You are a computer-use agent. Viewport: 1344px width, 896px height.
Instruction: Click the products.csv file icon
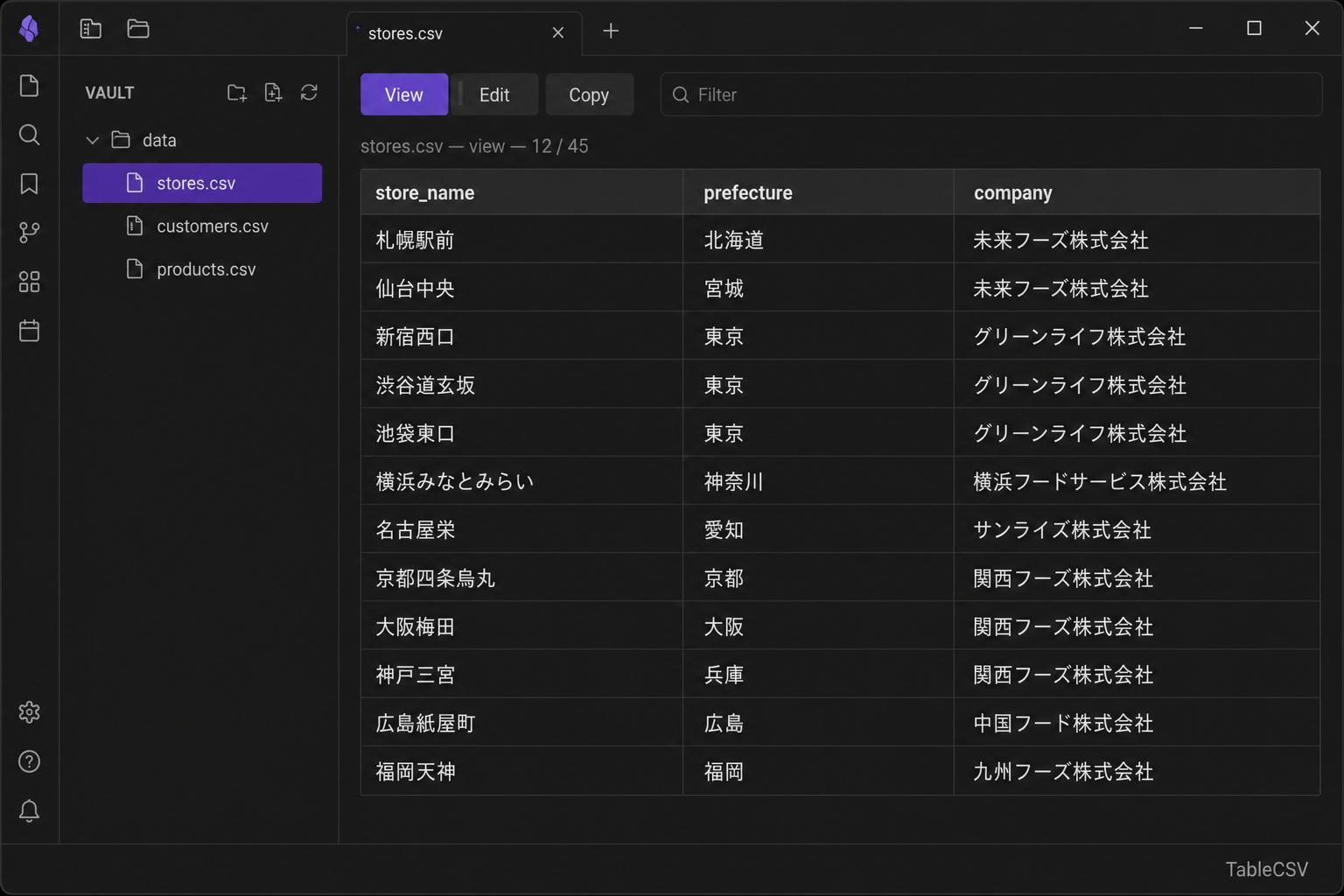[134, 269]
